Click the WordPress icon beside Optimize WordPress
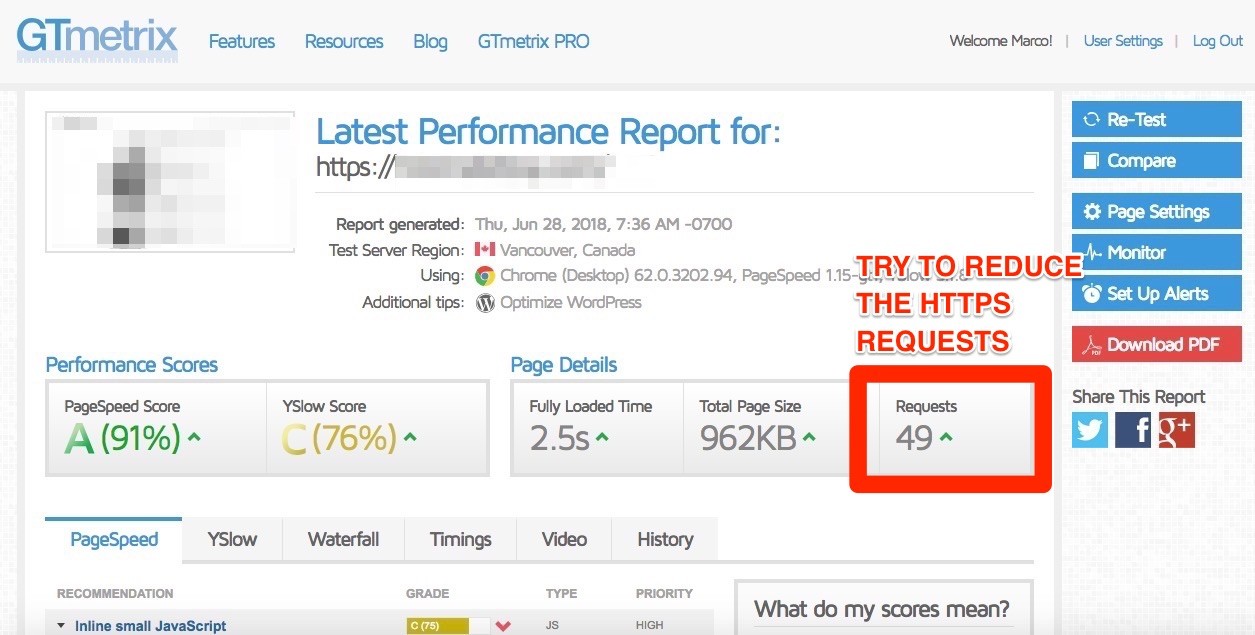This screenshot has width=1255, height=635. coord(485,303)
